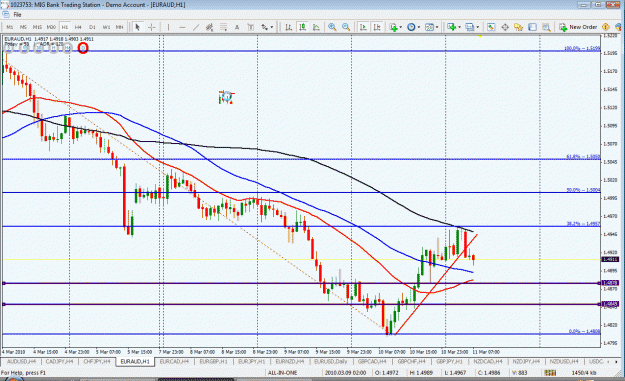Select the equidistant channel tool
625x381 pixels.
click(x=209, y=27)
